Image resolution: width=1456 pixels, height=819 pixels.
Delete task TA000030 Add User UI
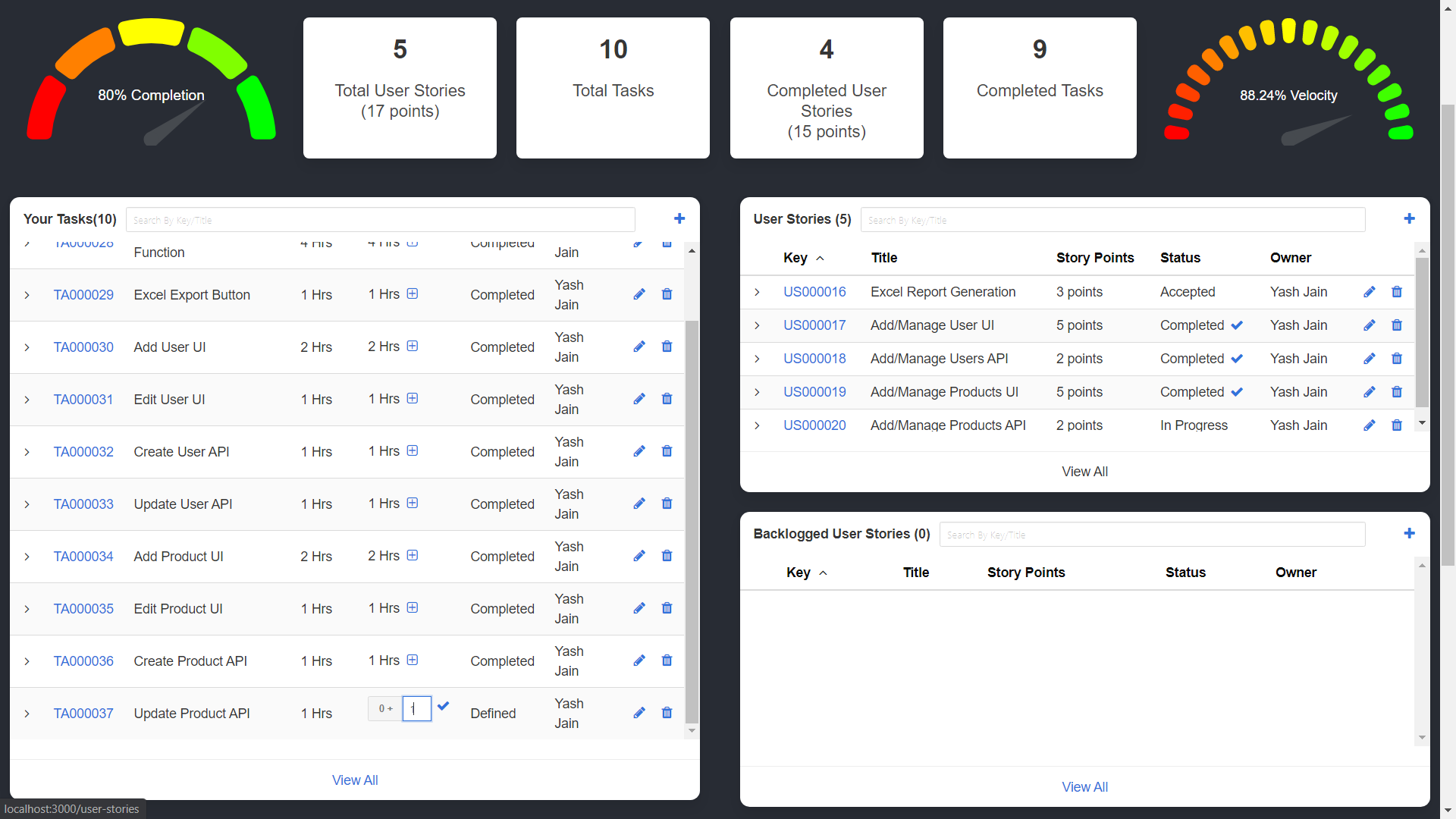[x=667, y=347]
